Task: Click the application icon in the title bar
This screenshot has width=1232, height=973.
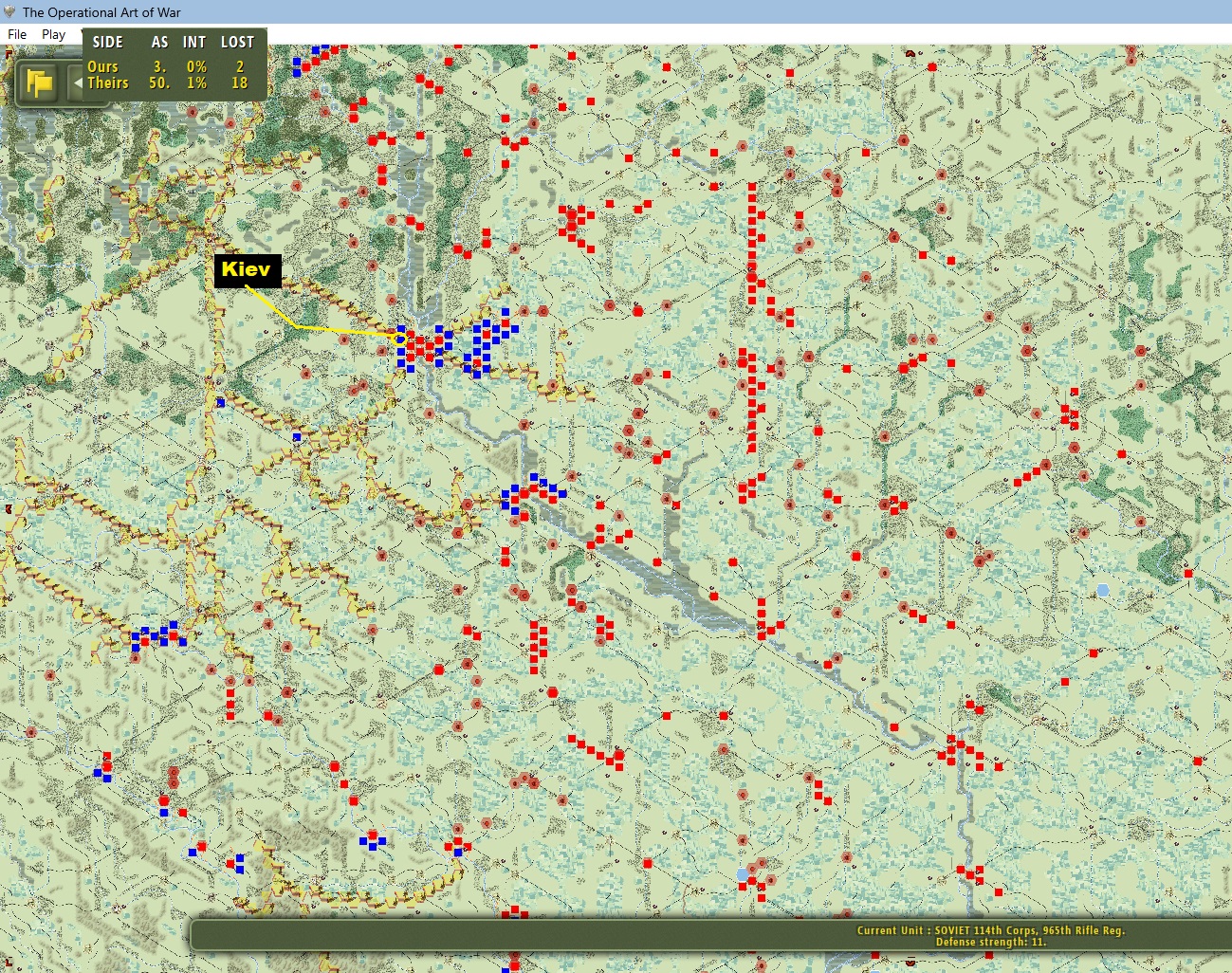Action: click(10, 12)
